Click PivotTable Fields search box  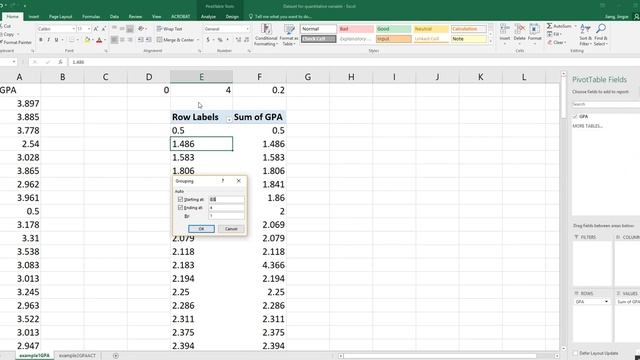(605, 104)
